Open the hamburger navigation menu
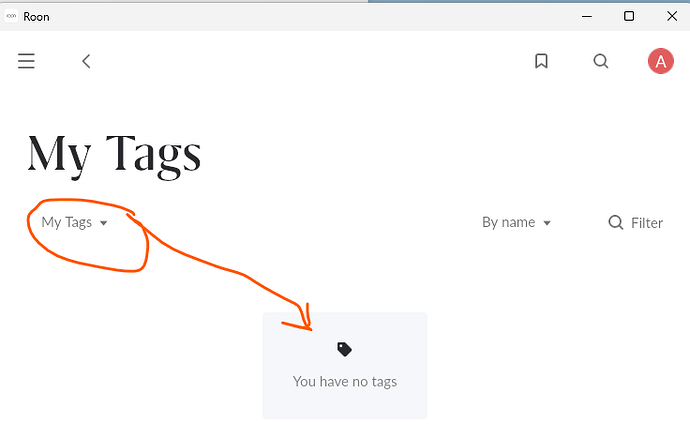The height and width of the screenshot is (437, 690). coord(26,61)
